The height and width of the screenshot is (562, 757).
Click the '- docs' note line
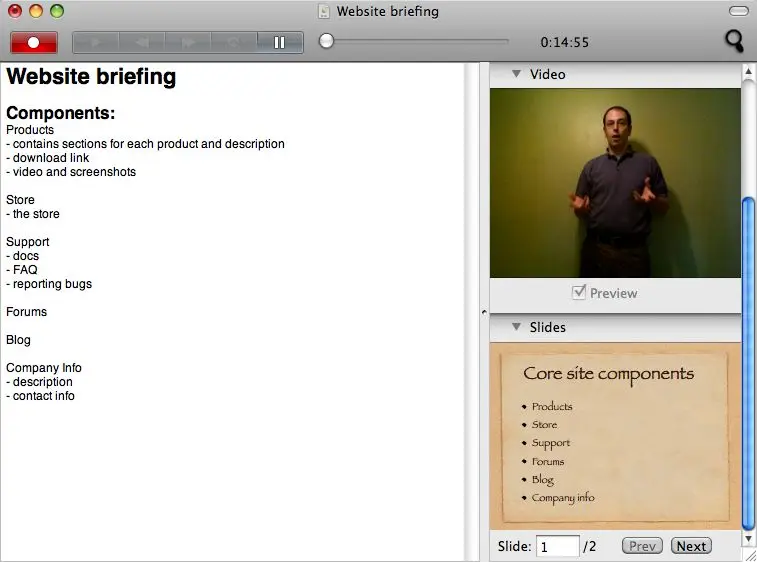[23, 256]
